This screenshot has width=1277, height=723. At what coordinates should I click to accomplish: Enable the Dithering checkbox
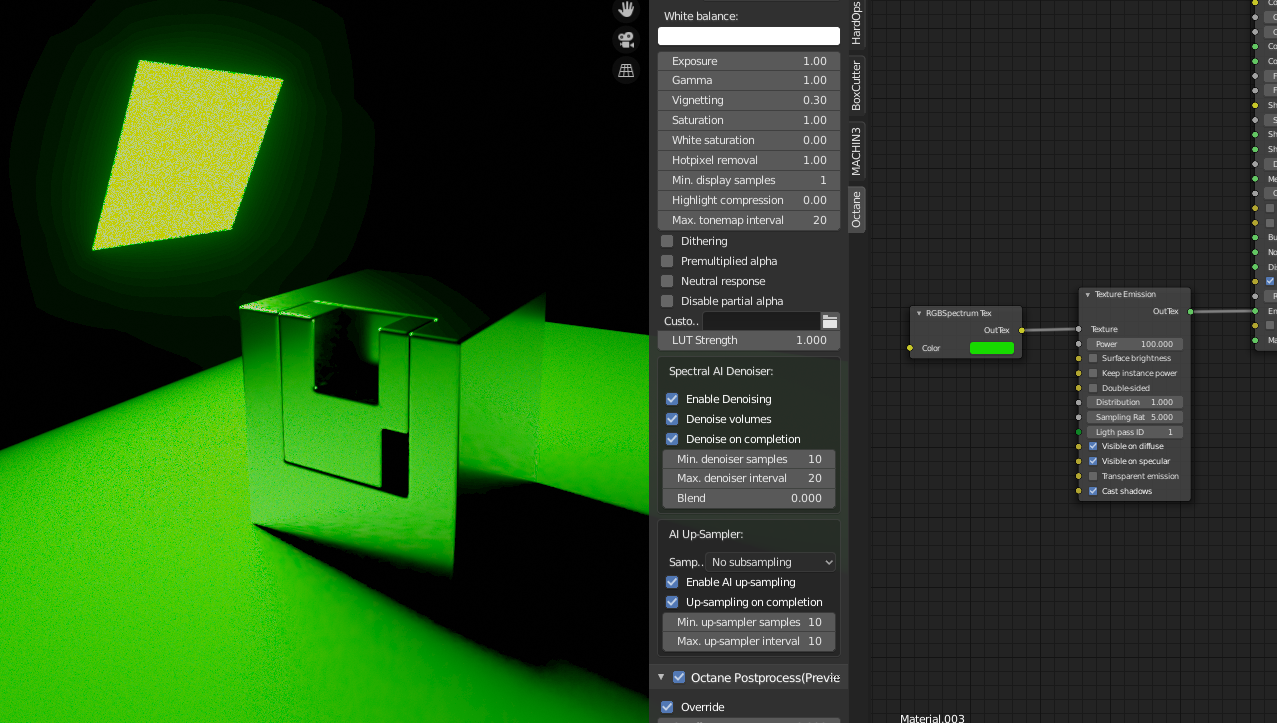(x=667, y=241)
